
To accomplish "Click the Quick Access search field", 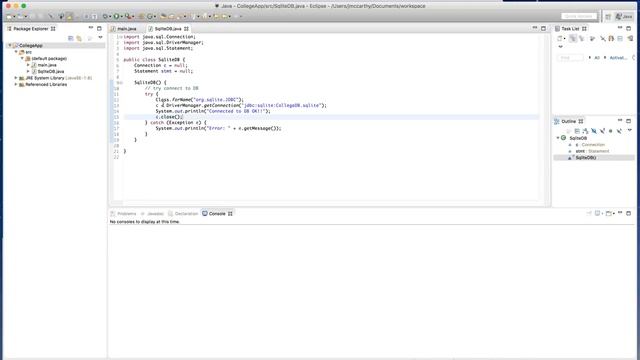I will point(579,16).
